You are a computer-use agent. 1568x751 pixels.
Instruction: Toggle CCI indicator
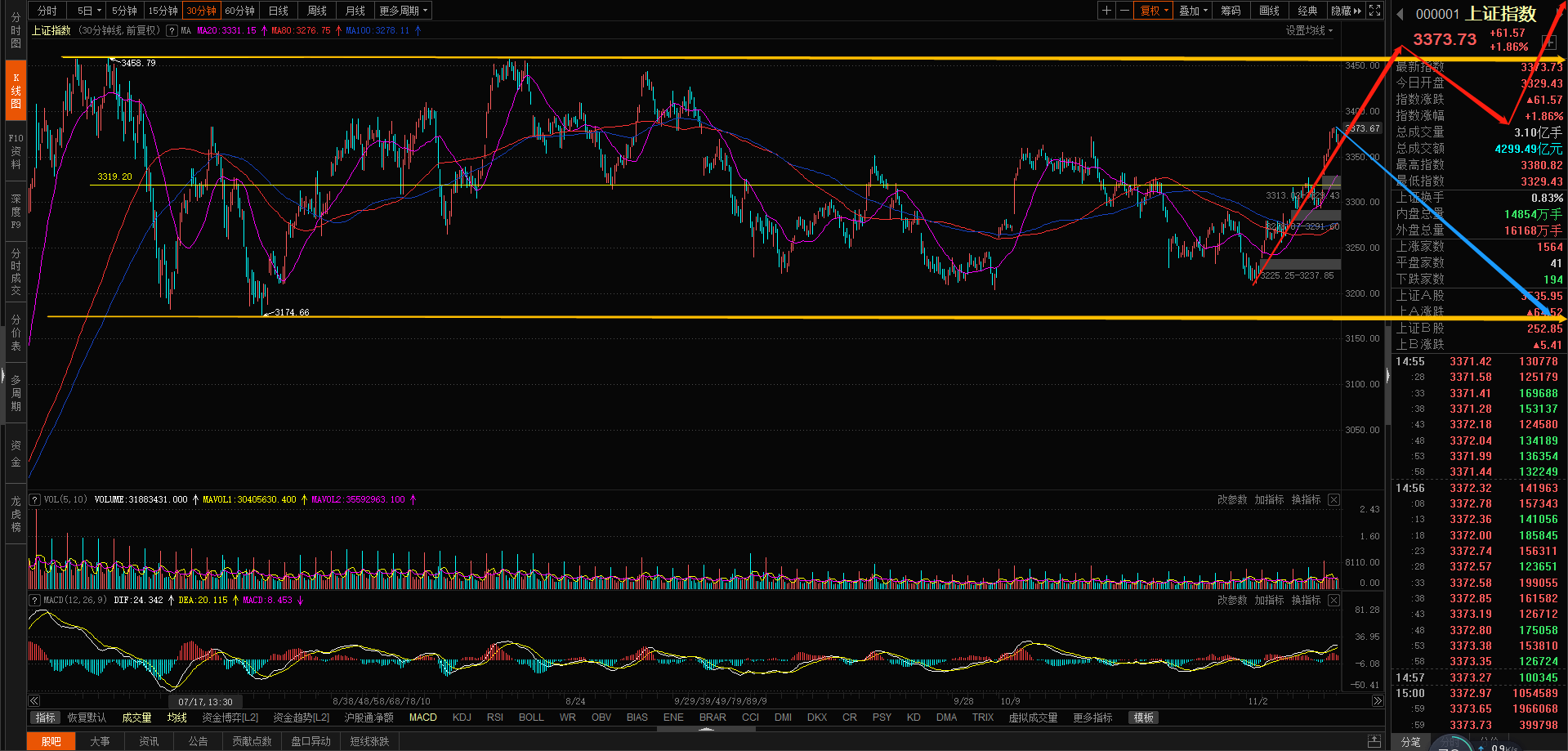click(750, 717)
